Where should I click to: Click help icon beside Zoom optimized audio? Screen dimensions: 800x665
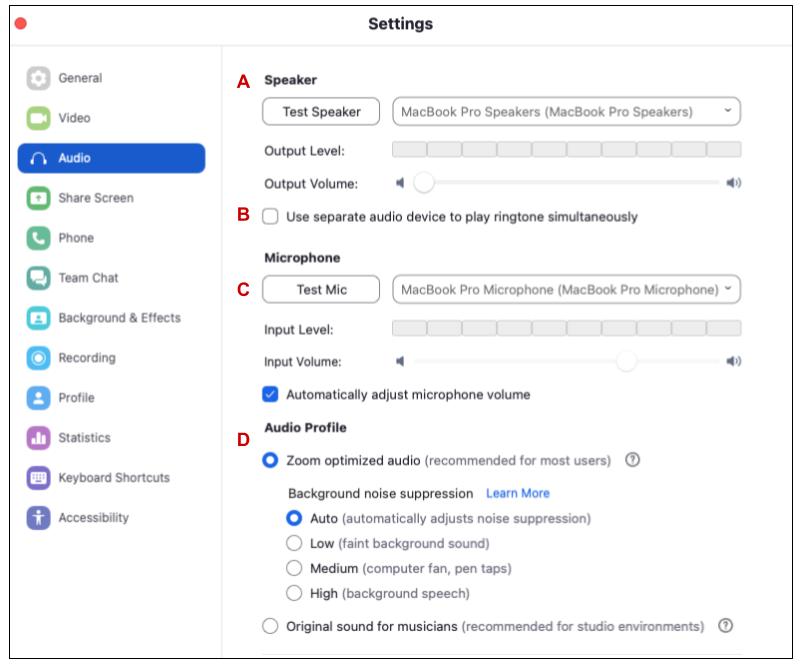coord(632,460)
